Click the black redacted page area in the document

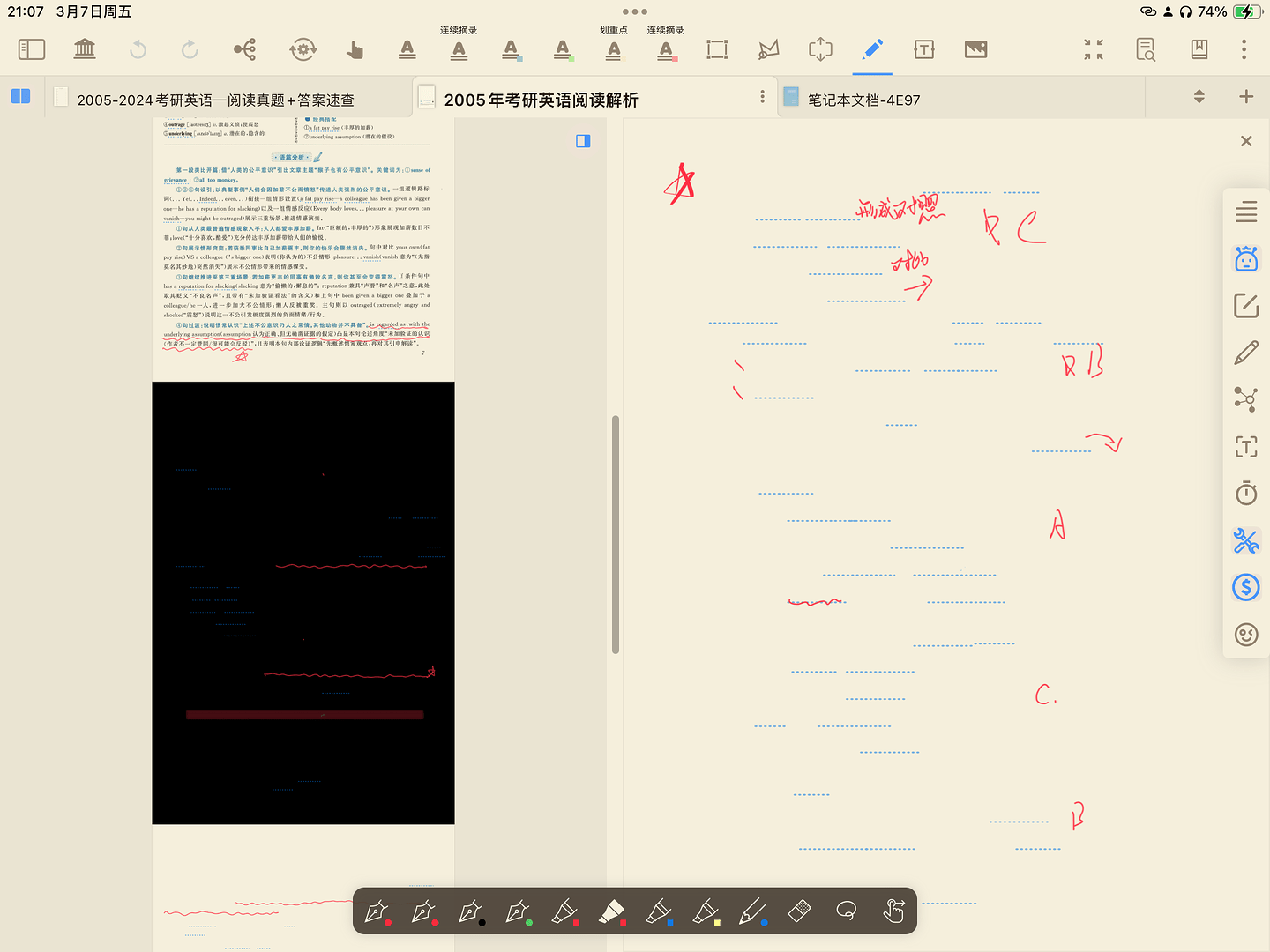[303, 603]
